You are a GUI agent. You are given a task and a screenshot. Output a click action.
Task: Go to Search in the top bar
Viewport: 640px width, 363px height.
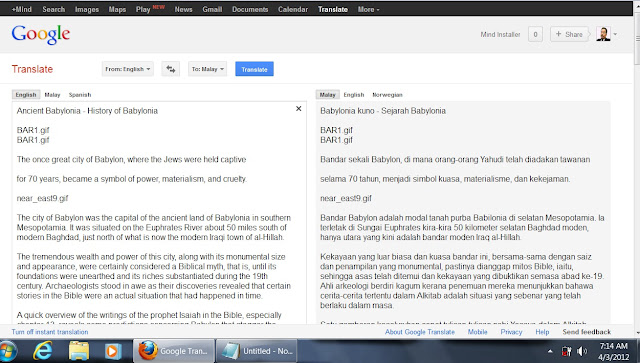53,9
